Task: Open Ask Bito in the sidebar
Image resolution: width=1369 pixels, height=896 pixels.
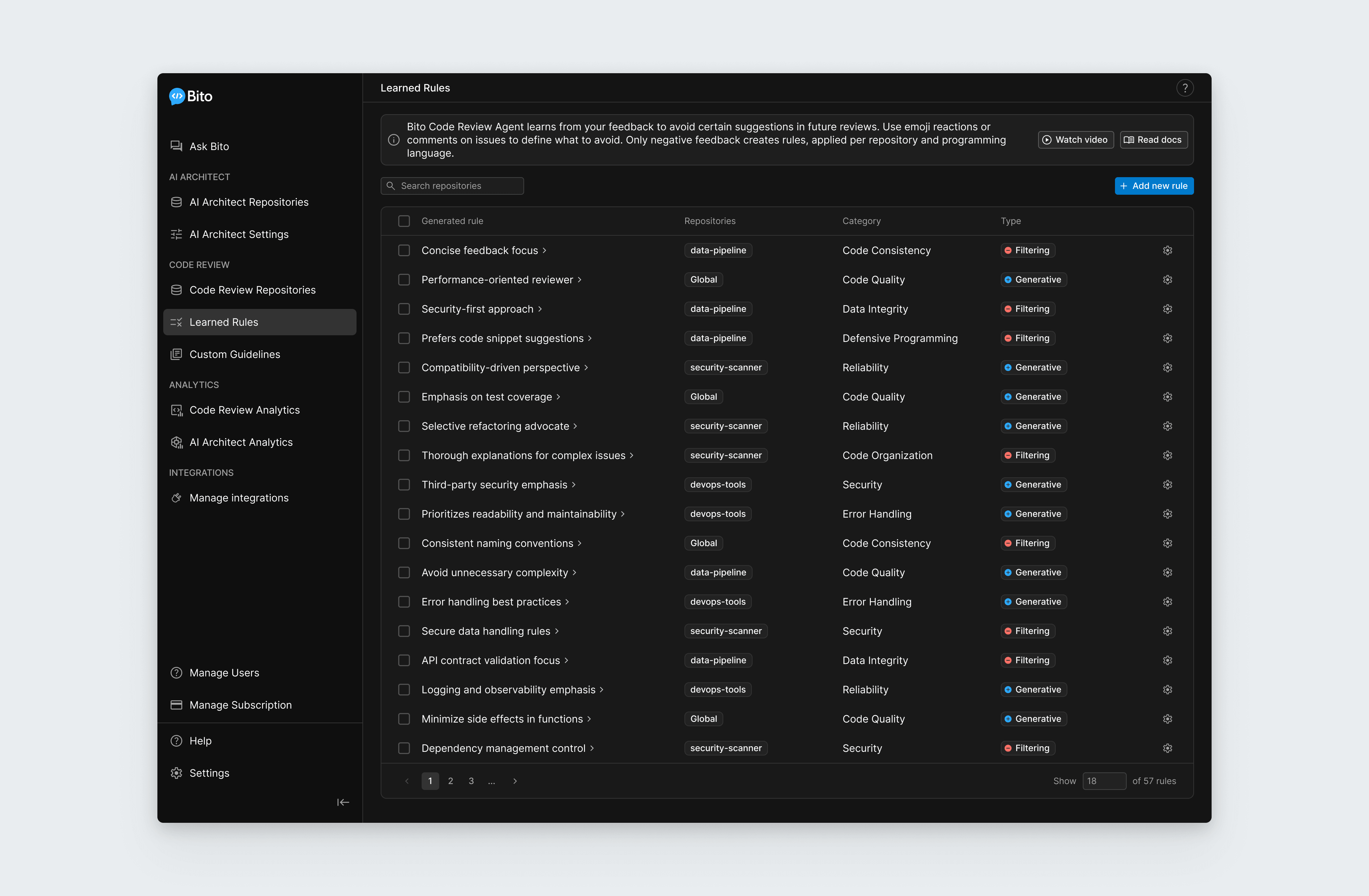Action: tap(260, 147)
